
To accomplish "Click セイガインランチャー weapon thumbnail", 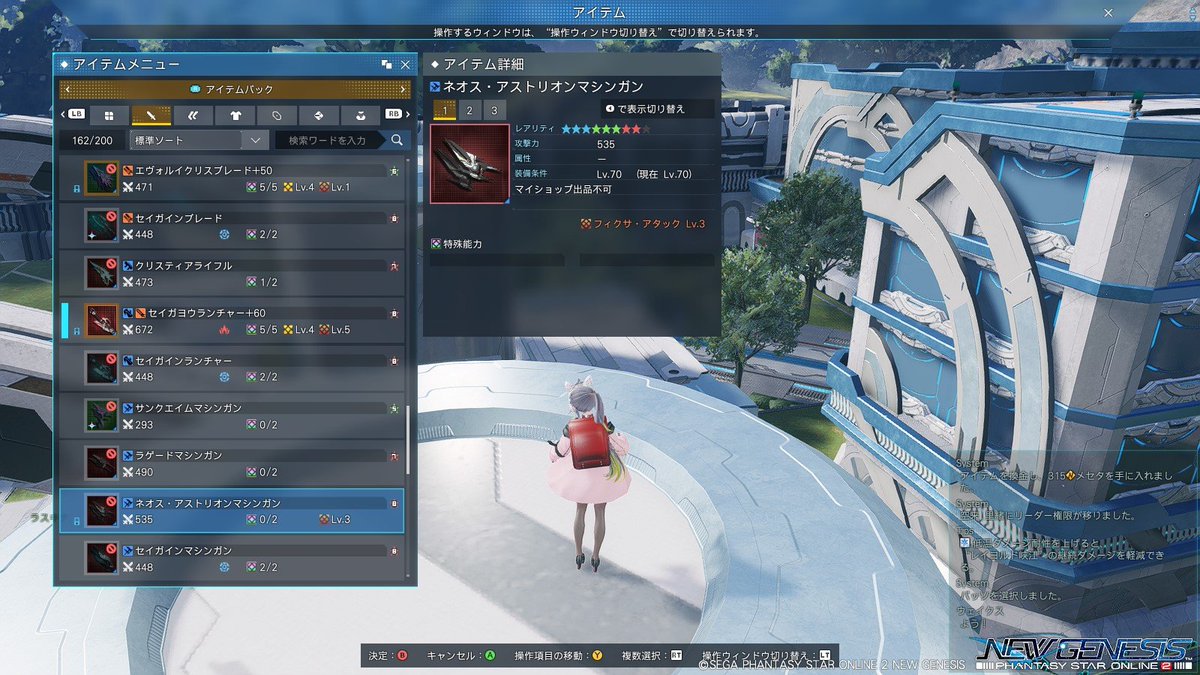I will click(102, 368).
